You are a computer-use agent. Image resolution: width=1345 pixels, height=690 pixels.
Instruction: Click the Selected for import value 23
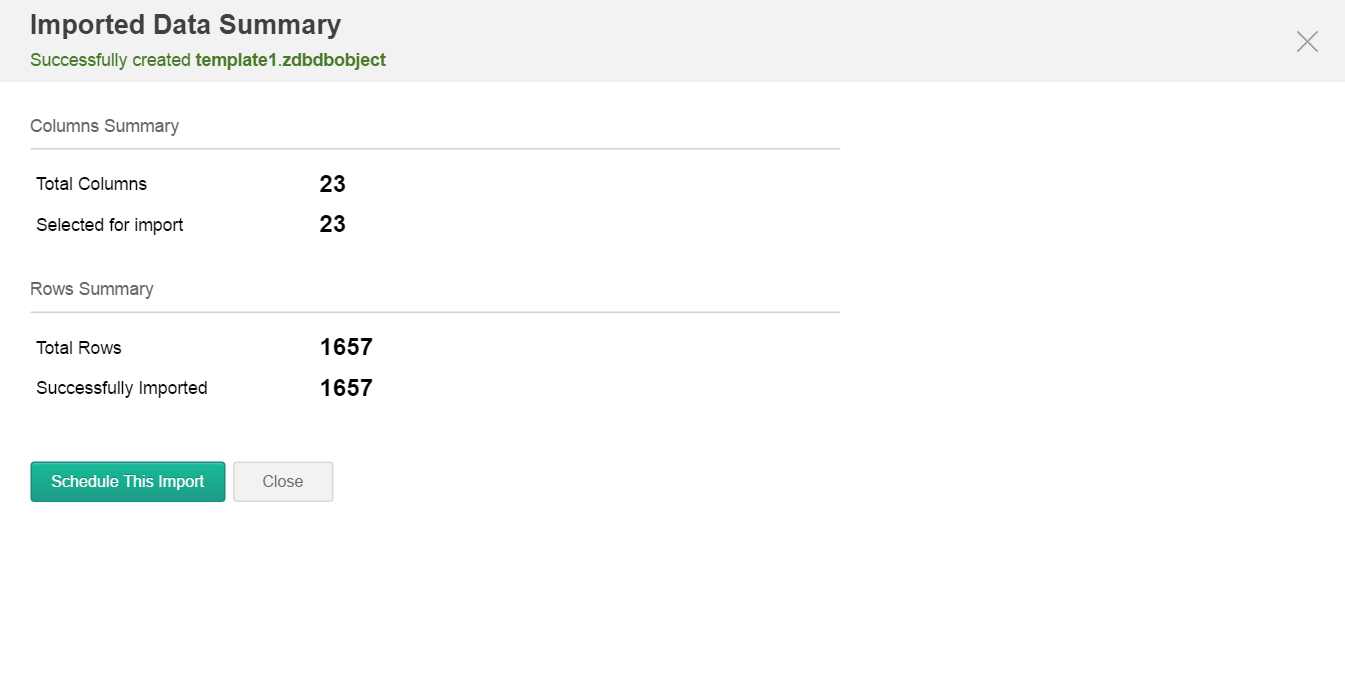point(333,225)
